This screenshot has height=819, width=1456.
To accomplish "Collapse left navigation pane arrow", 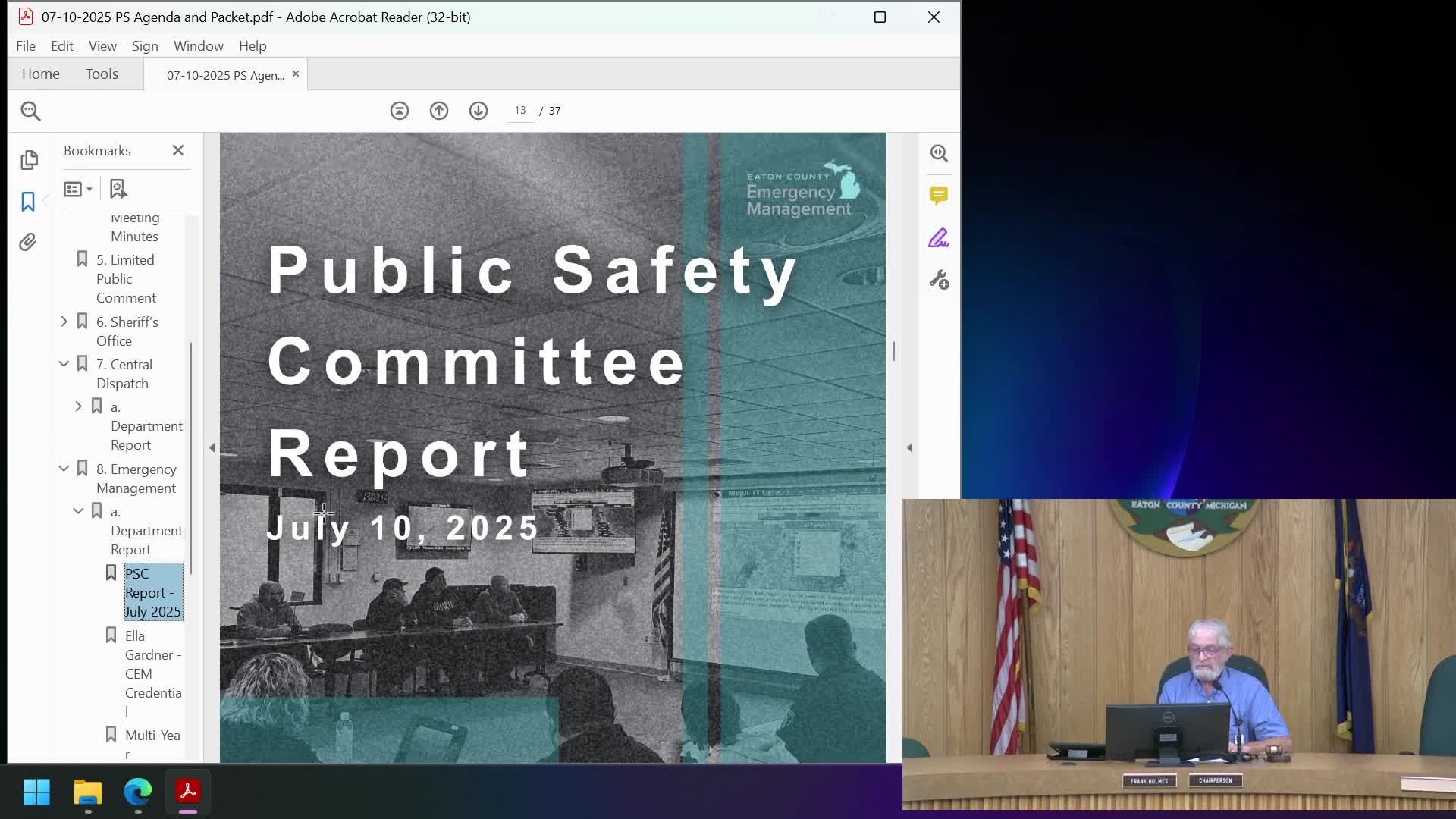I will (212, 448).
